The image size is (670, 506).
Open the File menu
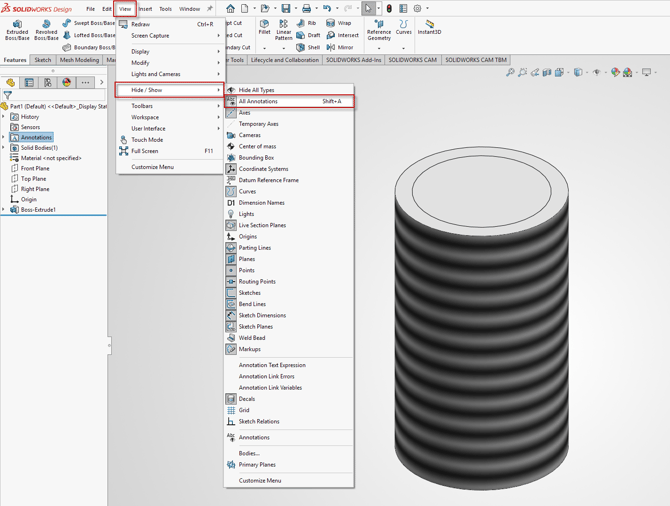[x=91, y=9]
